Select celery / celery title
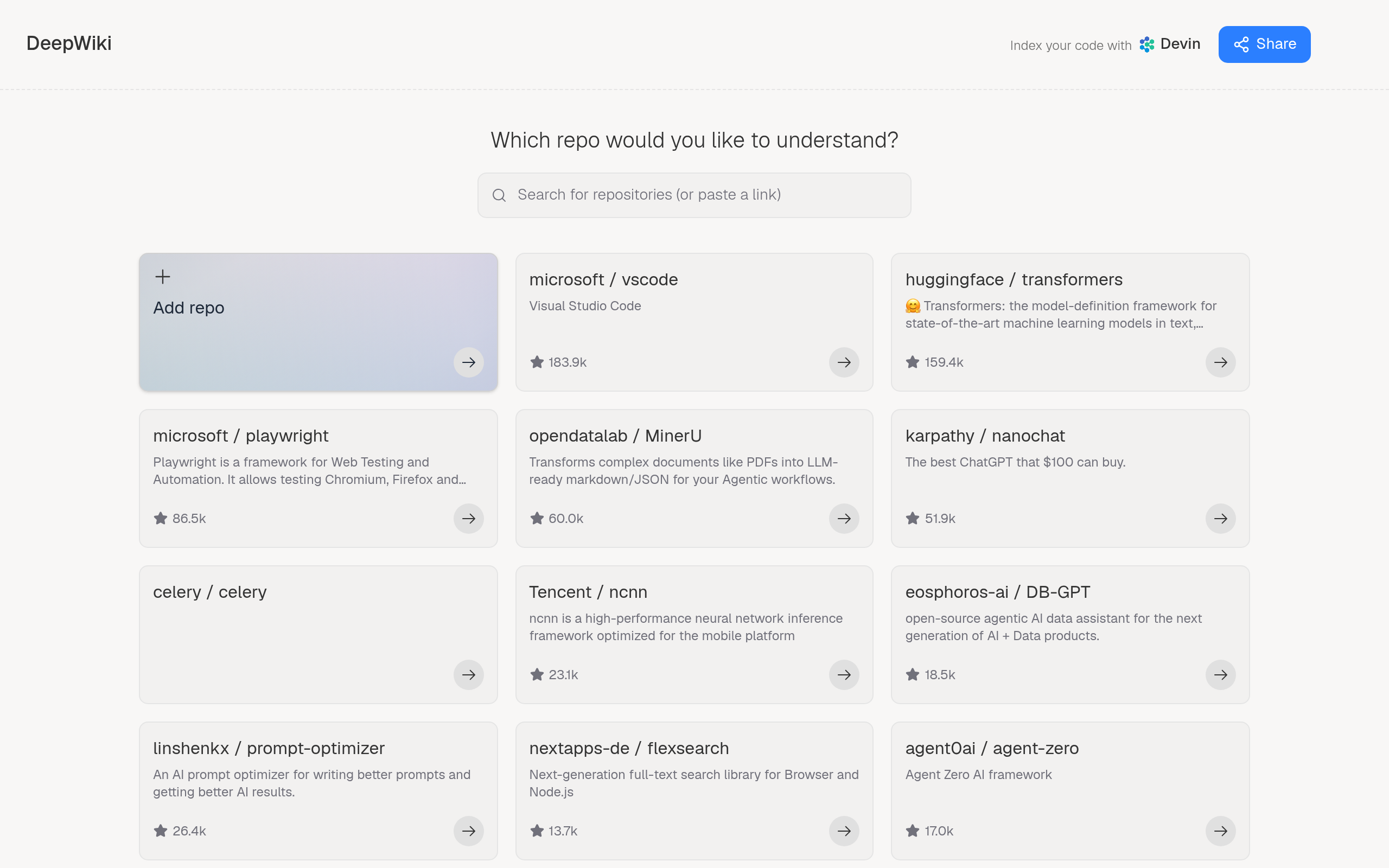Viewport: 1389px width, 868px height. click(x=209, y=592)
